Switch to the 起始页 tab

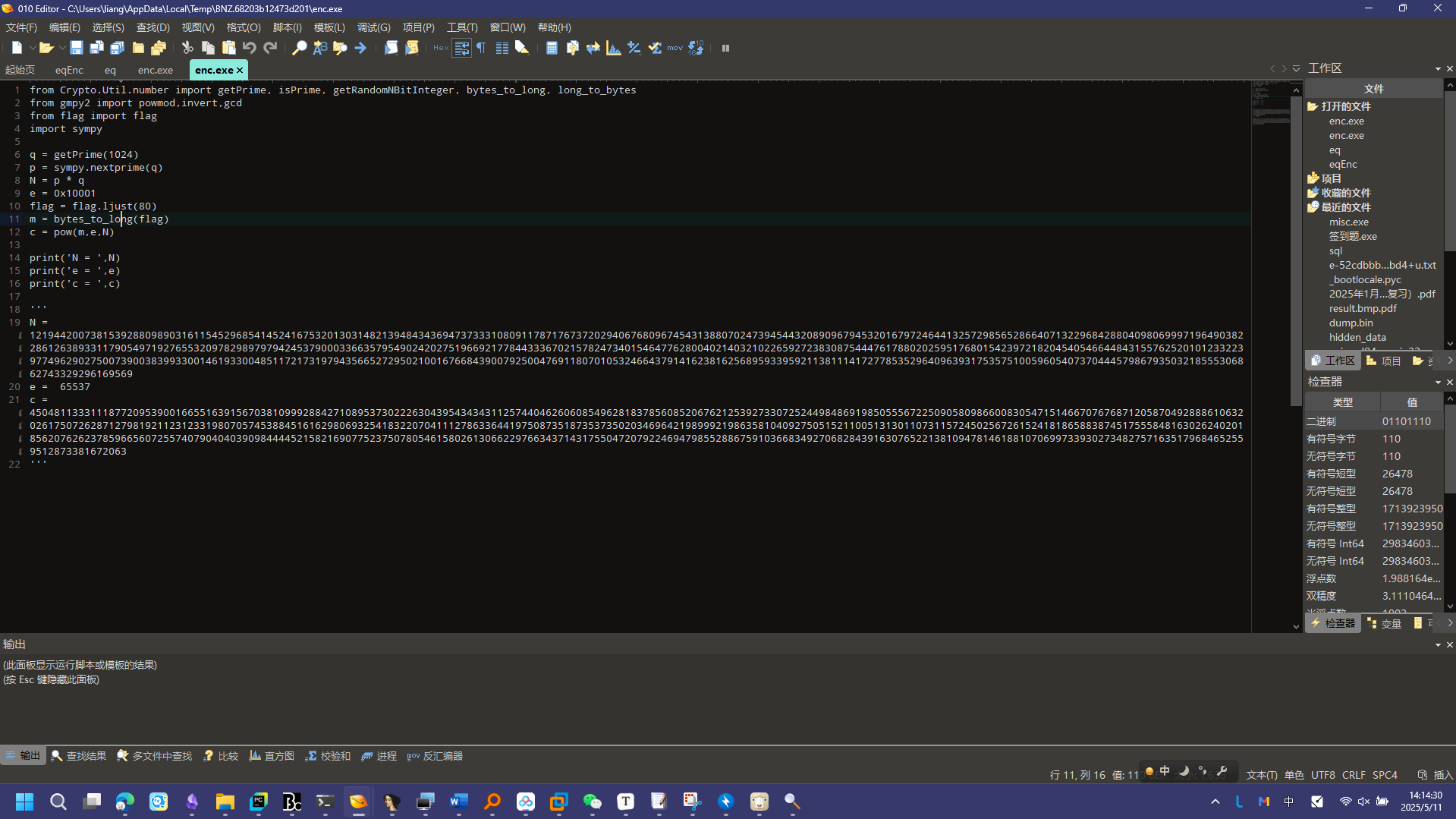20,70
